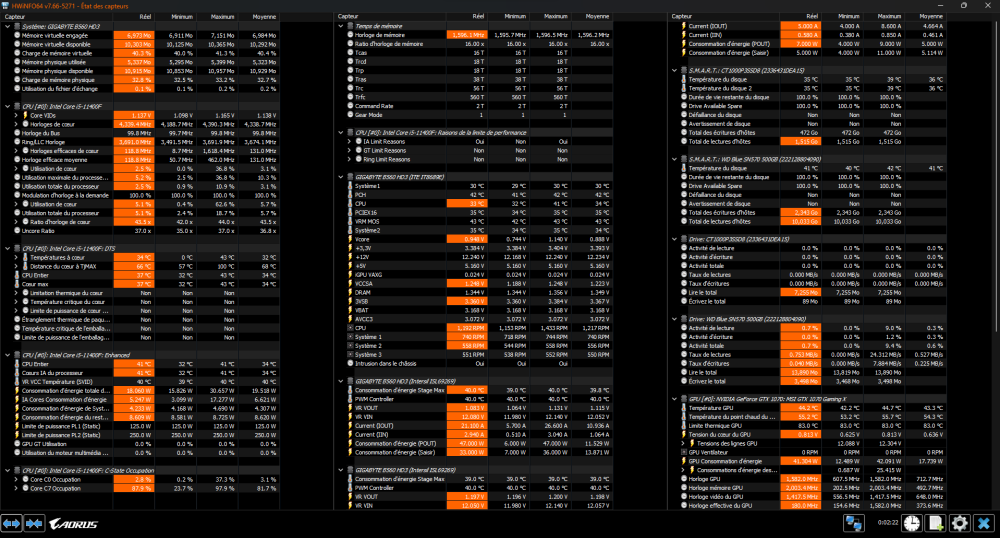Click the thermometer icon beside VRM MOS

[x=350, y=221]
